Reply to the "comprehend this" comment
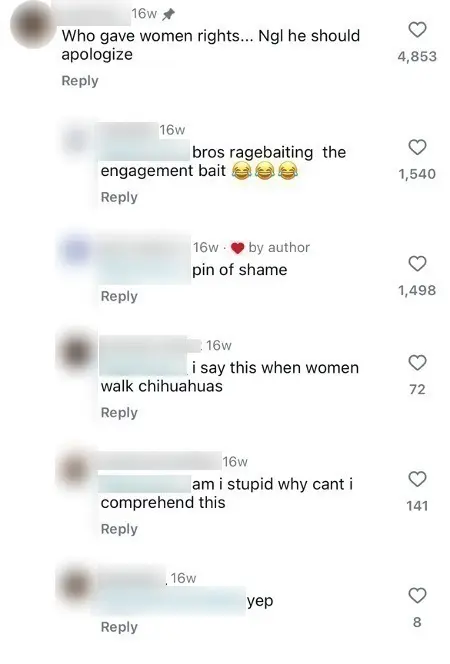Image resolution: width=450 pixels, height=664 pixels. 119,529
